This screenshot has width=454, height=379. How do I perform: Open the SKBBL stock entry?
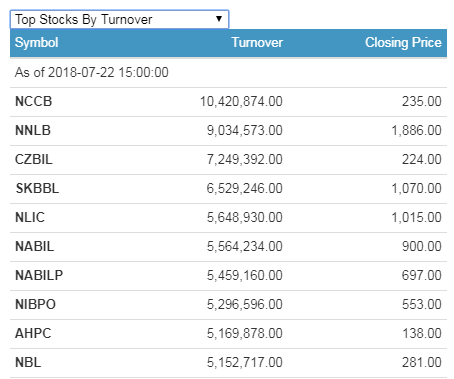coord(37,188)
